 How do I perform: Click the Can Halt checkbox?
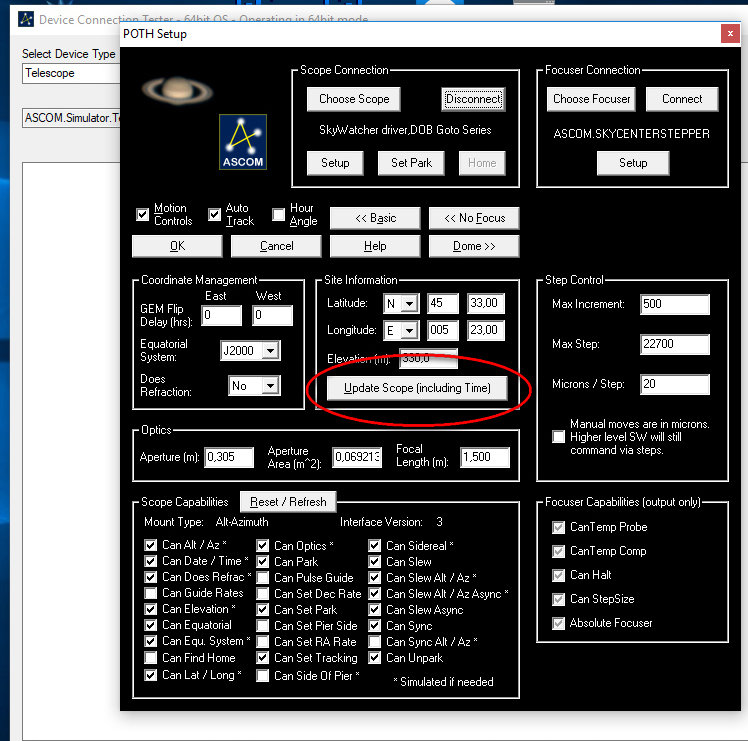click(559, 575)
